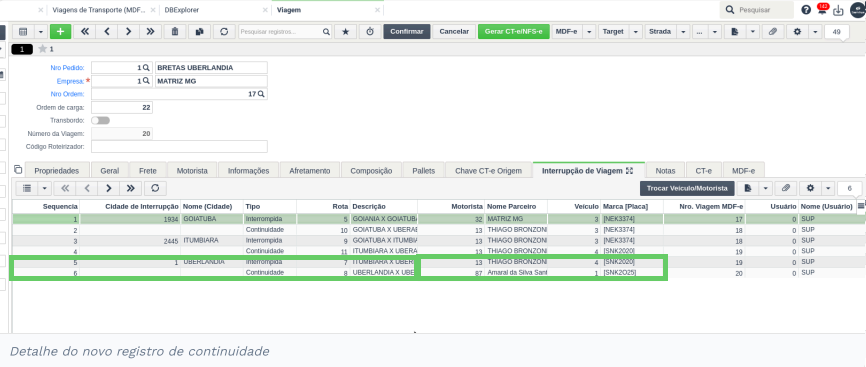Toggle the Transbordo switch

coord(101,120)
